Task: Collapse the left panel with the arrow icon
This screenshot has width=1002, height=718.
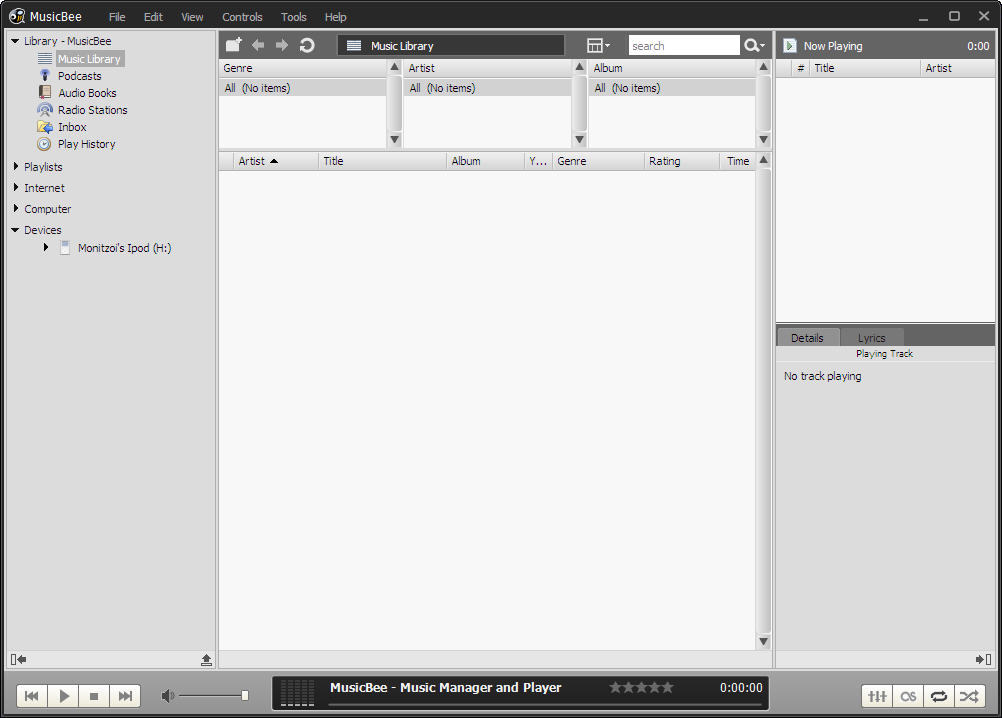Action: (18, 659)
